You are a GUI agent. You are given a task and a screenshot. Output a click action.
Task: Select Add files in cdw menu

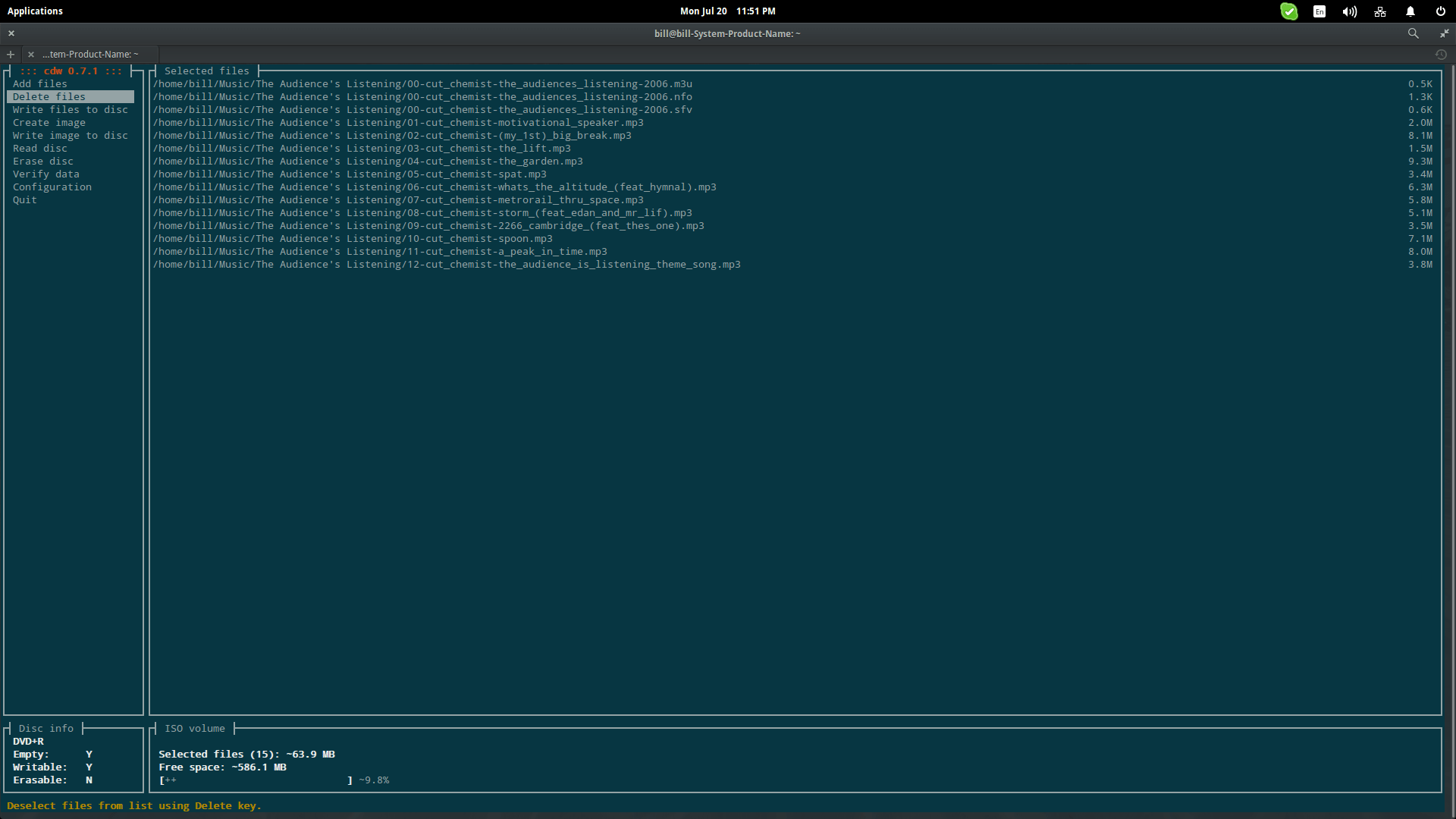[x=40, y=84]
